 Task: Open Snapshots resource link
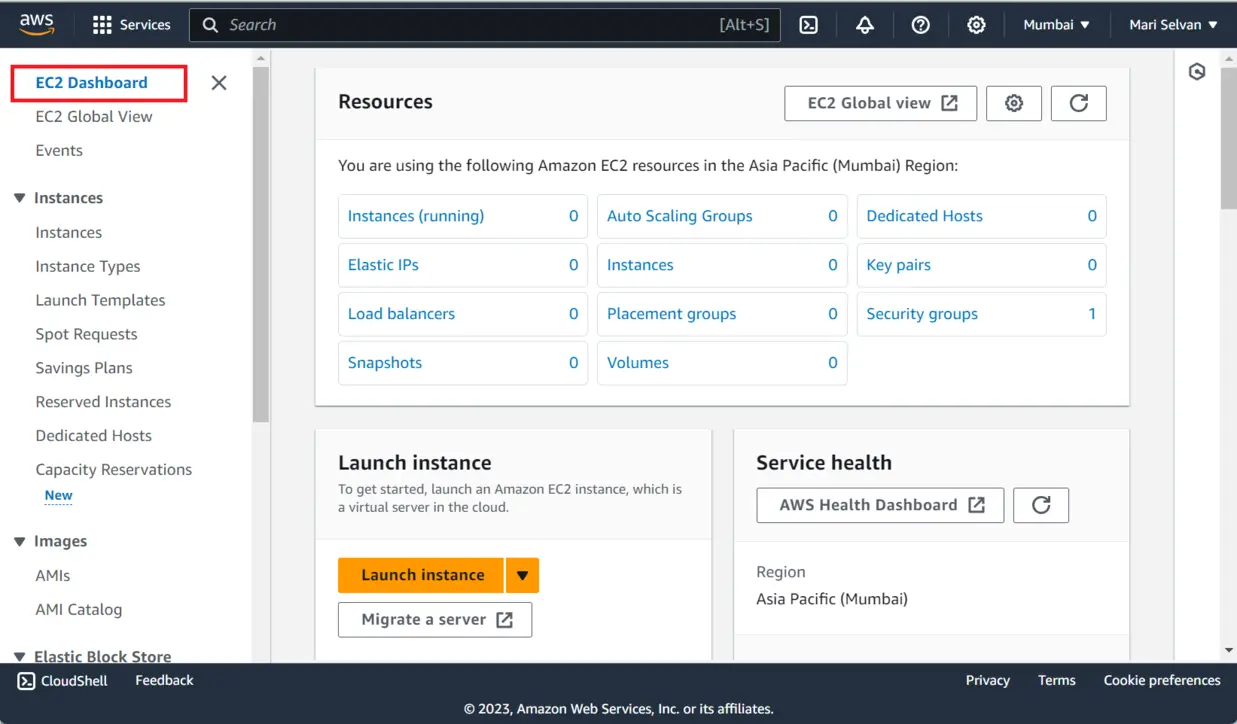[385, 363]
